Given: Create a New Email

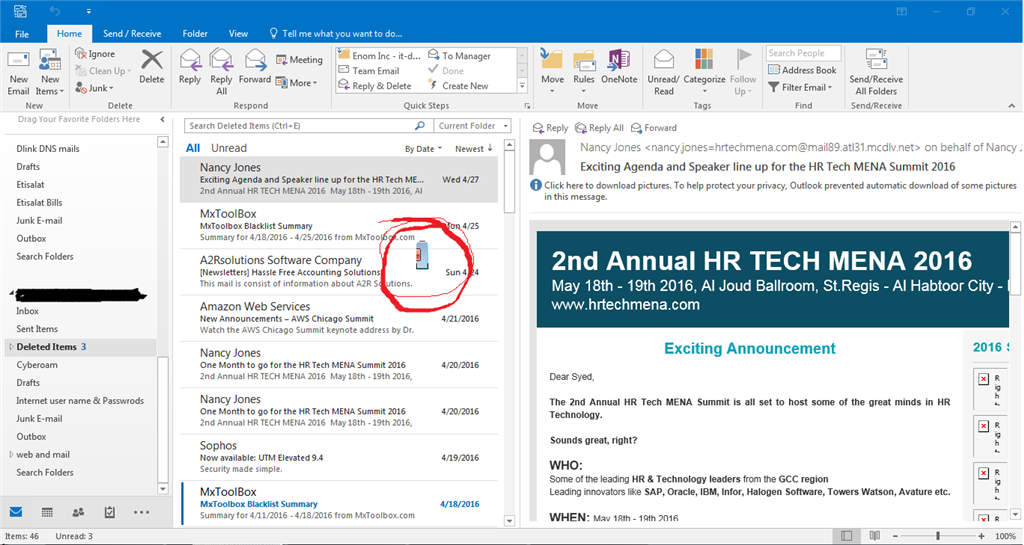Looking at the screenshot, I should click(x=18, y=72).
